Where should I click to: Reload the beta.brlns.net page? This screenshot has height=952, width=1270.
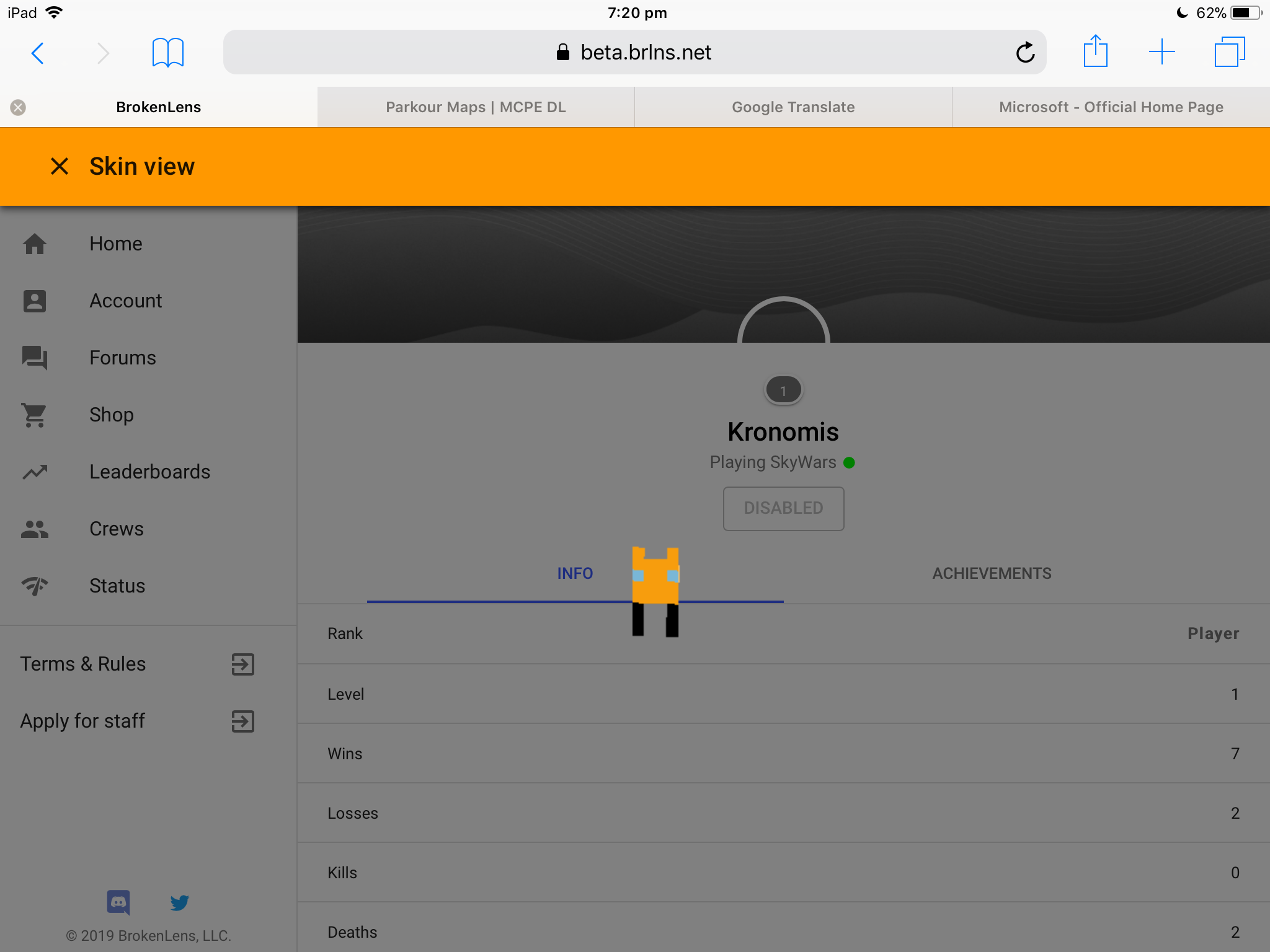[1026, 53]
